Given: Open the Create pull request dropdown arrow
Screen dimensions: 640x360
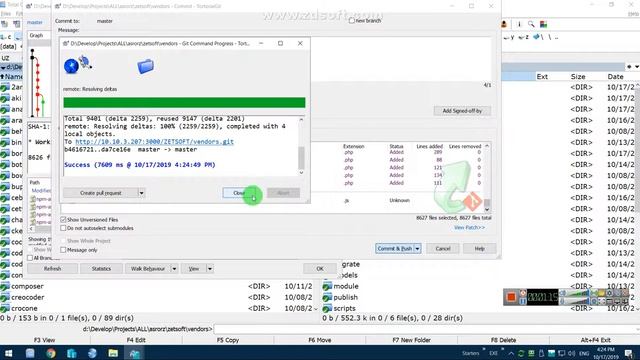Looking at the screenshot, I should point(141,193).
